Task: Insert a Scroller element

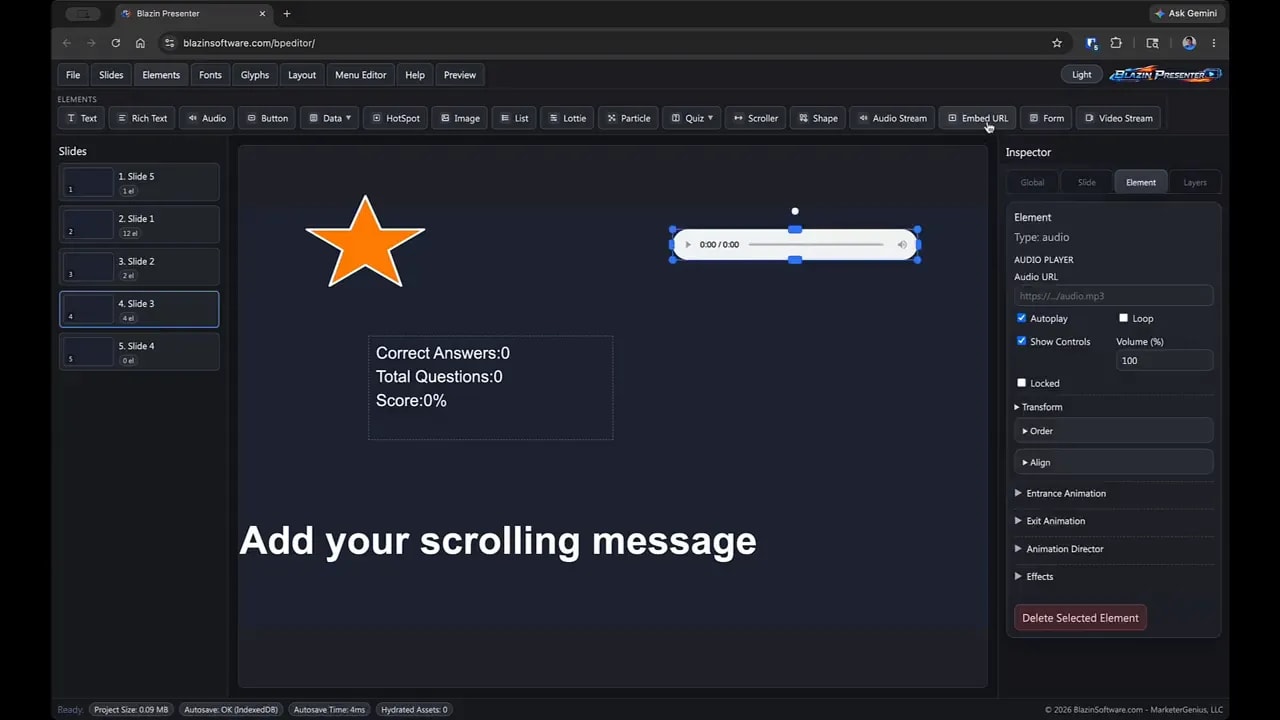Action: (x=755, y=118)
